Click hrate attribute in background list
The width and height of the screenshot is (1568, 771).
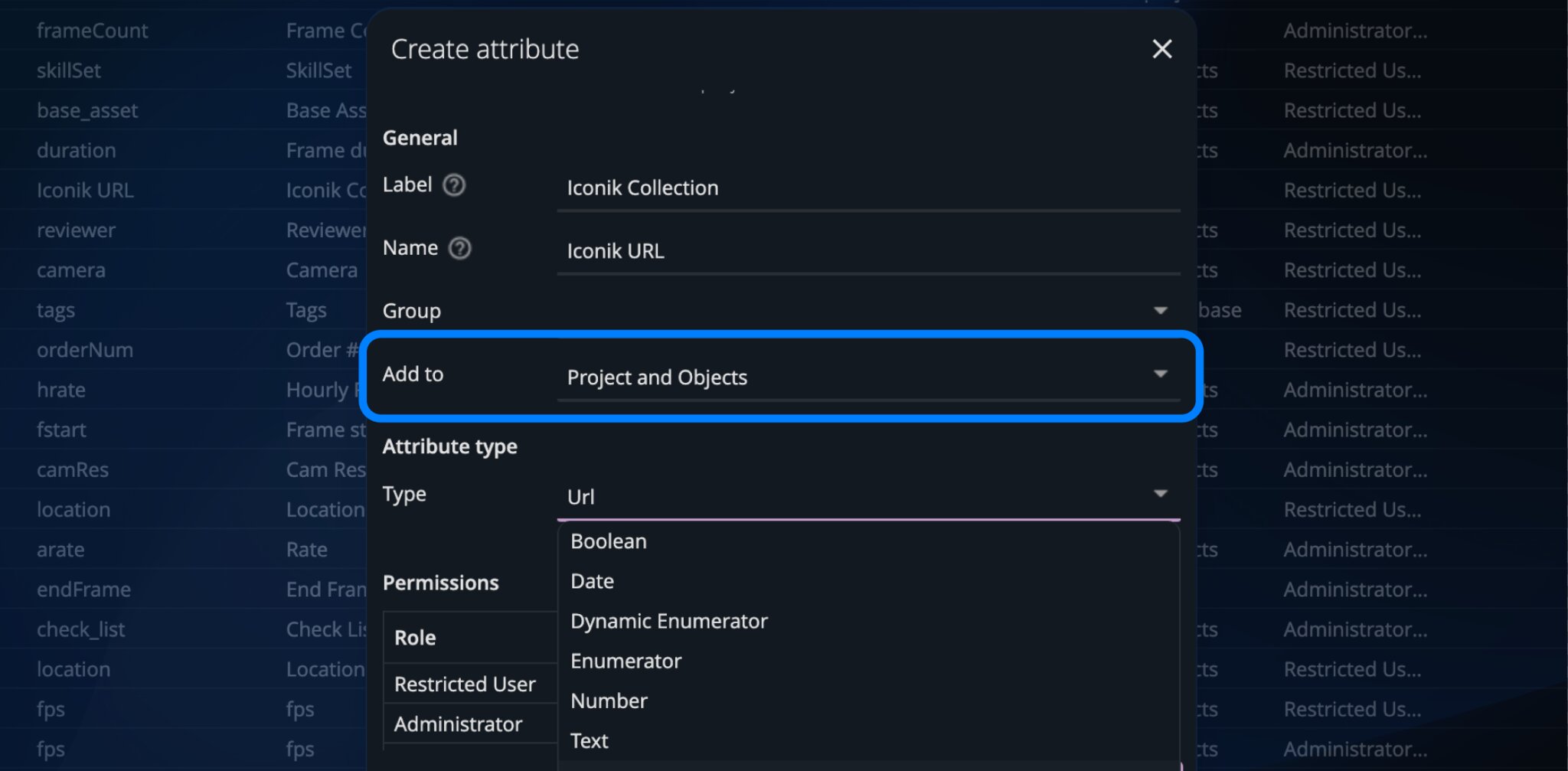(x=60, y=390)
